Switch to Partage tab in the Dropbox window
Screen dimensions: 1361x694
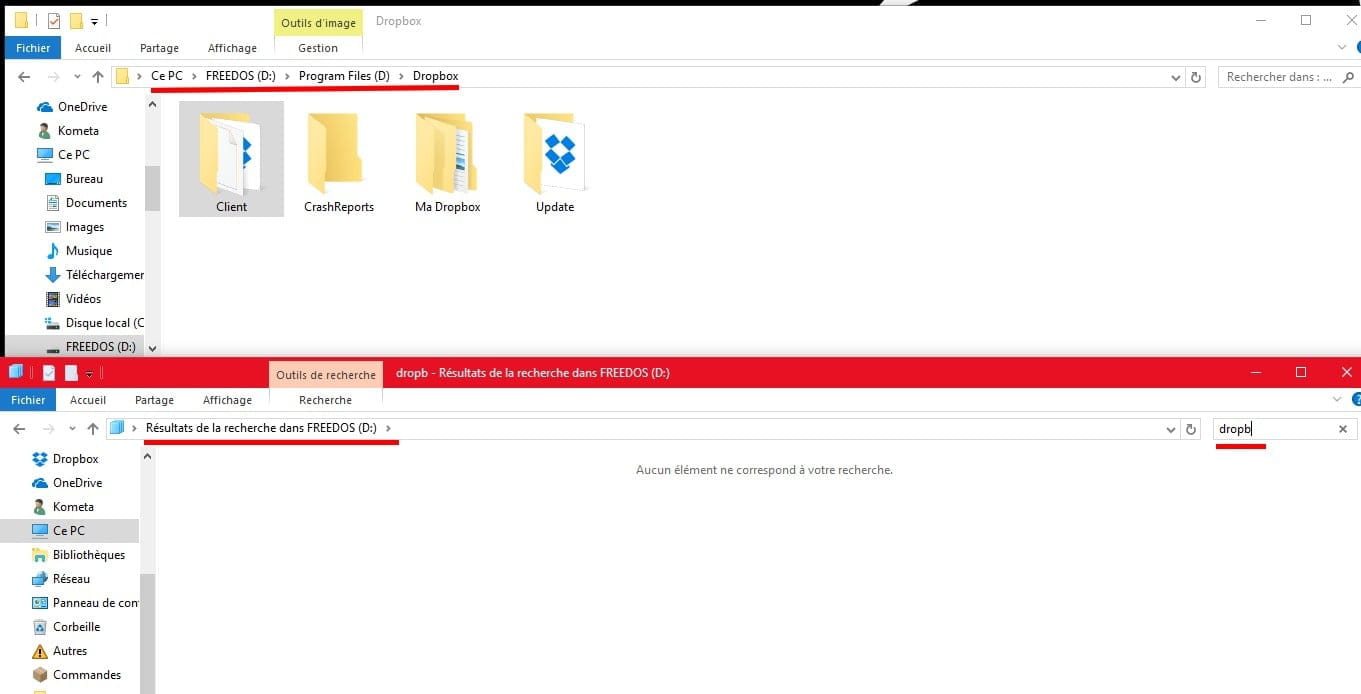pos(159,48)
